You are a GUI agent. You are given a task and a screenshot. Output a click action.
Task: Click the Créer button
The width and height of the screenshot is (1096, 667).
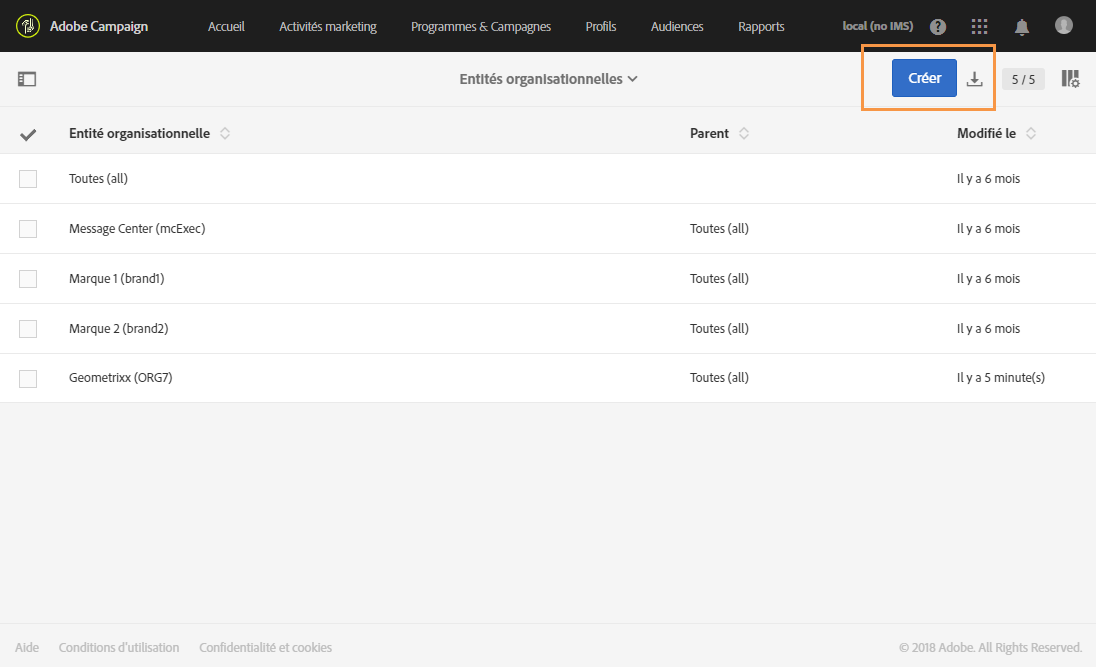click(924, 78)
